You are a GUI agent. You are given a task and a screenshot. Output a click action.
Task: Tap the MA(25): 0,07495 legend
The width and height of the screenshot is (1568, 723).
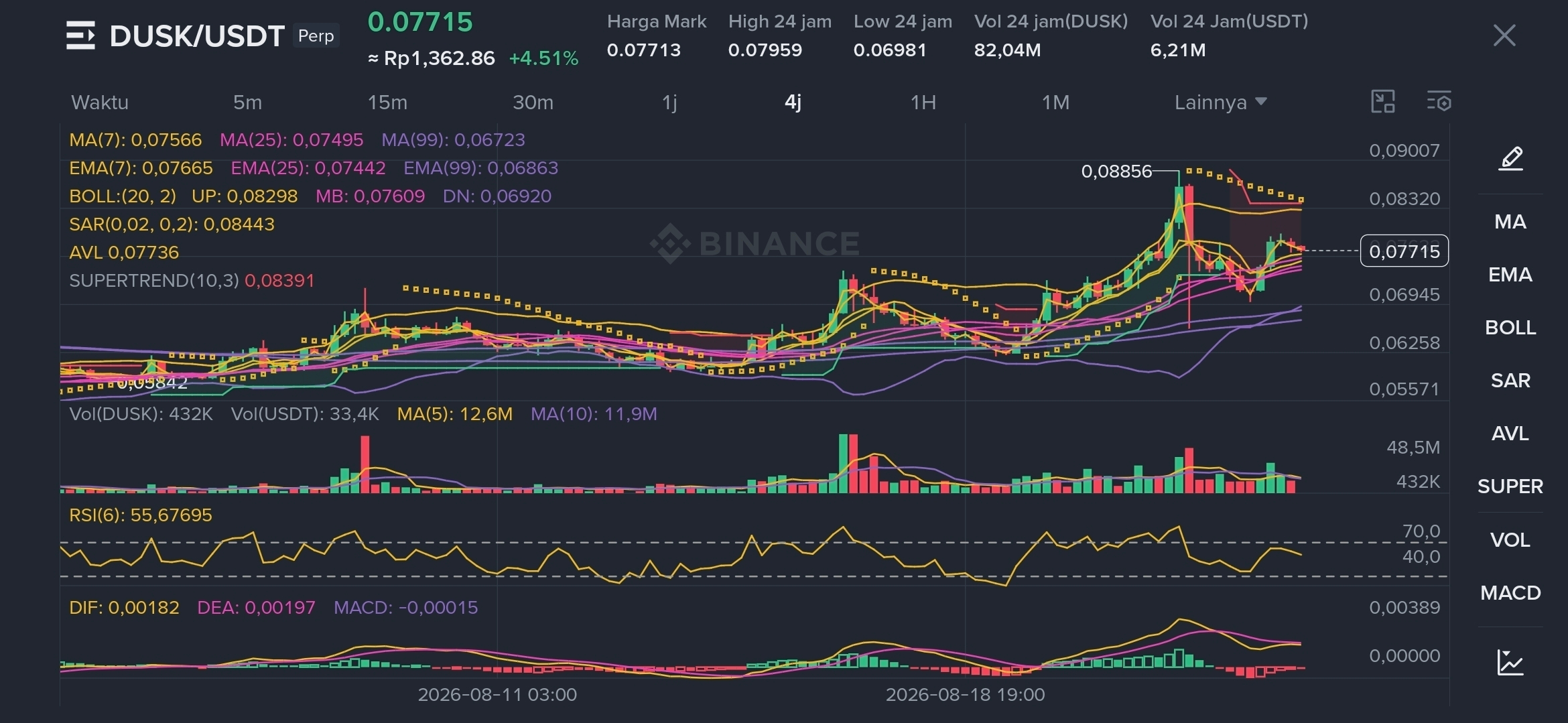pos(291,140)
